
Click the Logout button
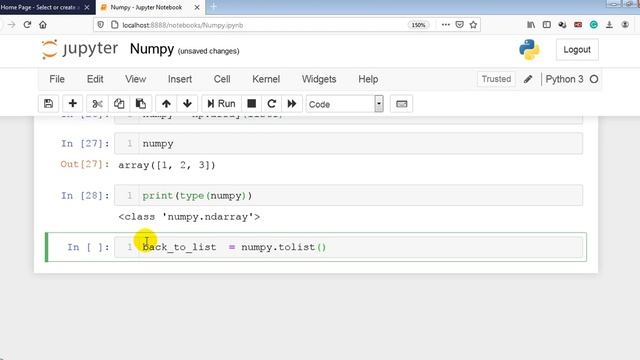577,50
